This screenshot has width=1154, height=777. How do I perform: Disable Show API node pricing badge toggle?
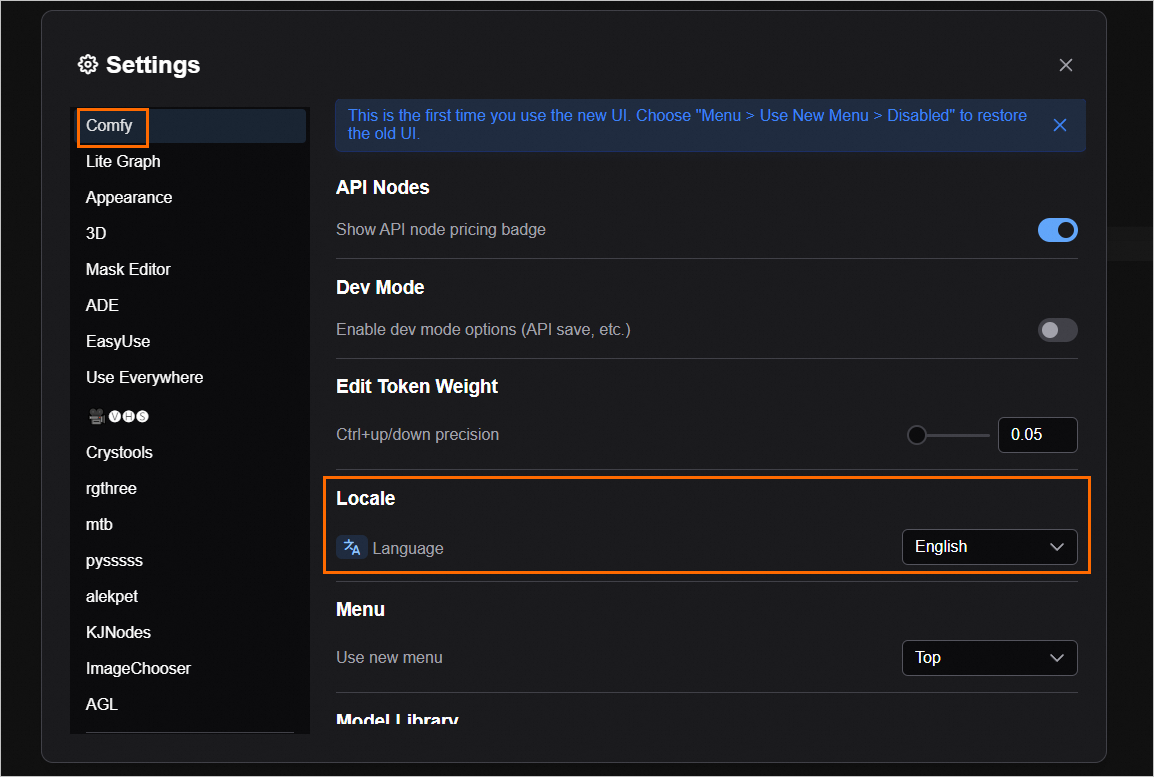(x=1058, y=230)
